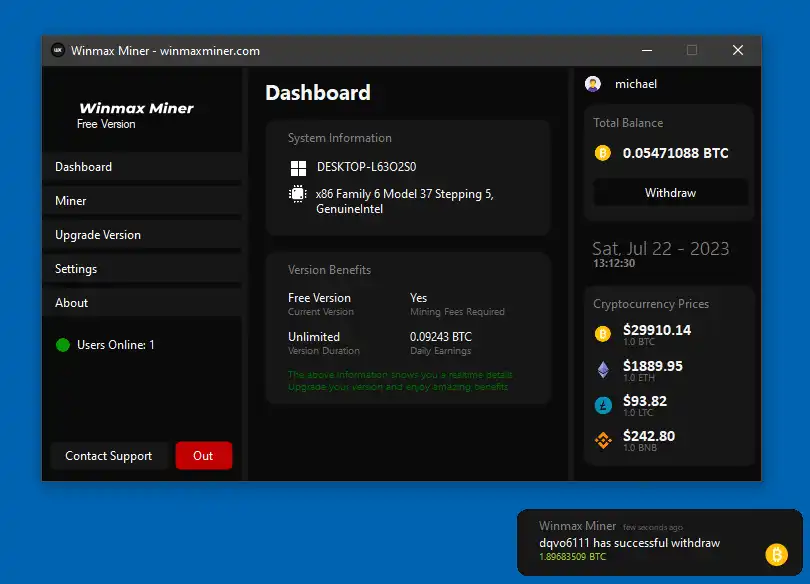
Task: Click the $1889.95 ETH price
Action: pos(652,366)
